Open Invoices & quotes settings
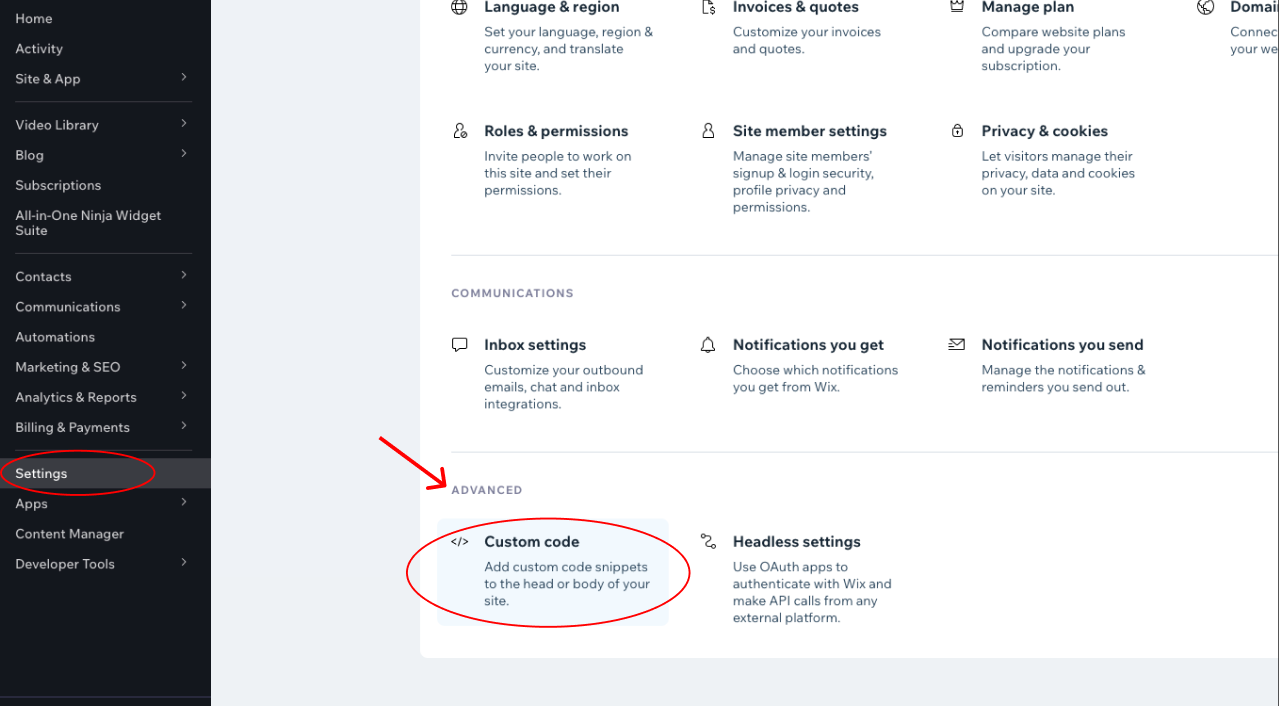The image size is (1279, 706). [795, 7]
